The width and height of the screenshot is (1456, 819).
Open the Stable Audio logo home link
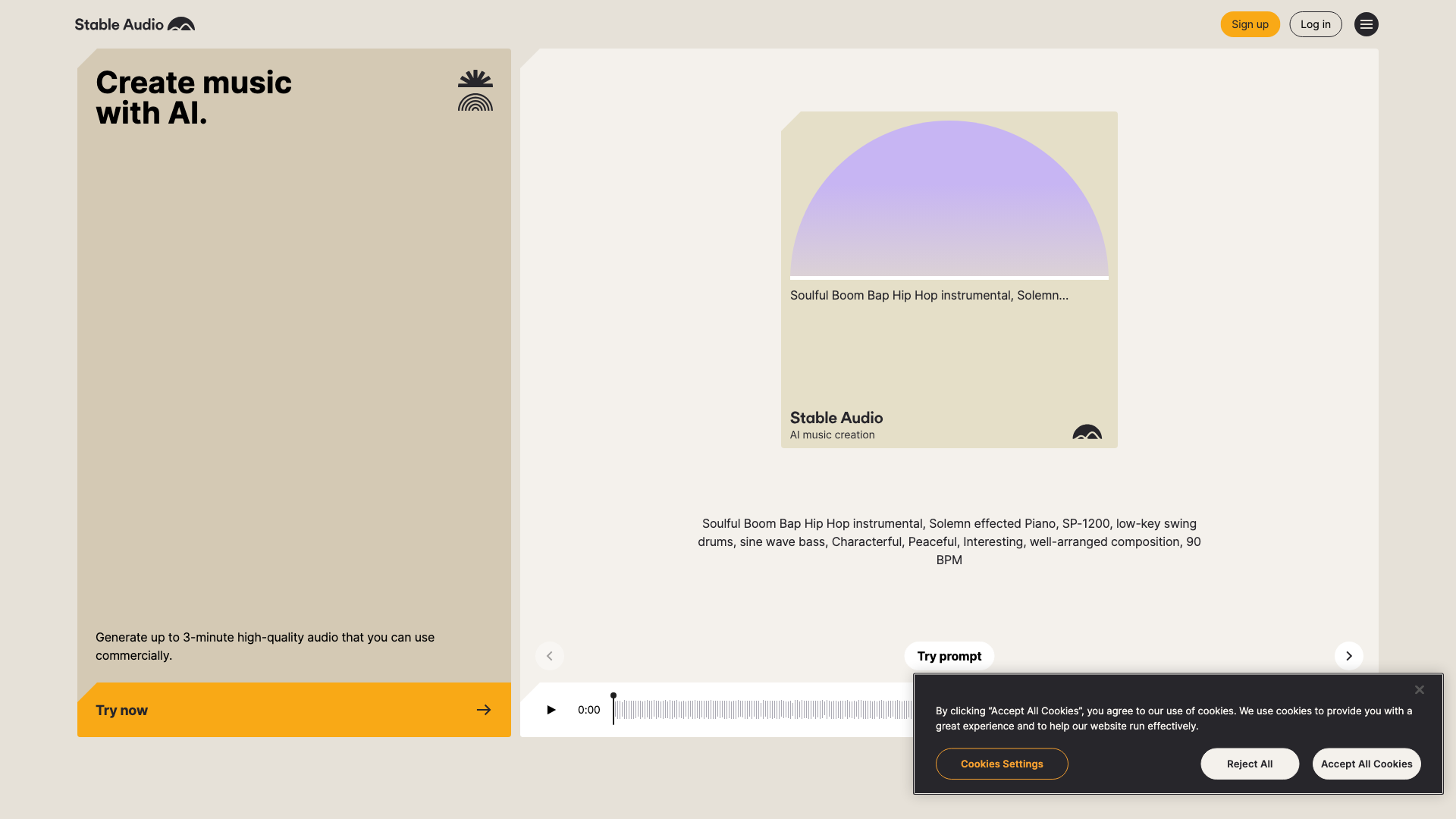134,24
